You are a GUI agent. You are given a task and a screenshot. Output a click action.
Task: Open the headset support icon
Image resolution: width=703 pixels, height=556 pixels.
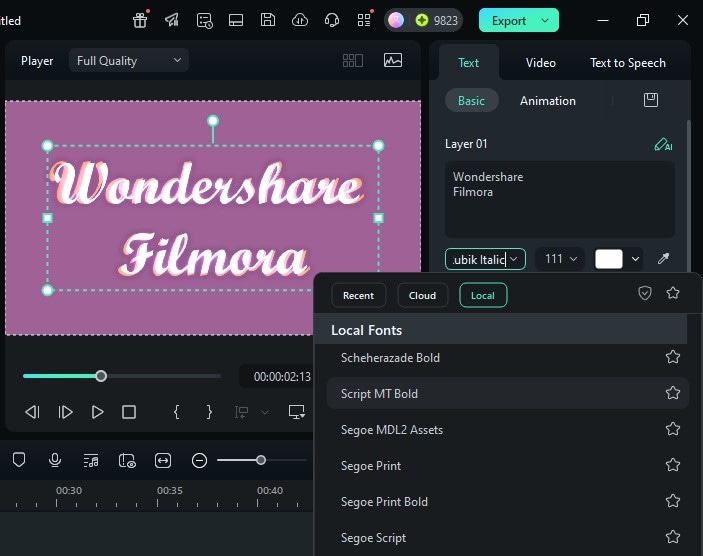pyautogui.click(x=332, y=20)
